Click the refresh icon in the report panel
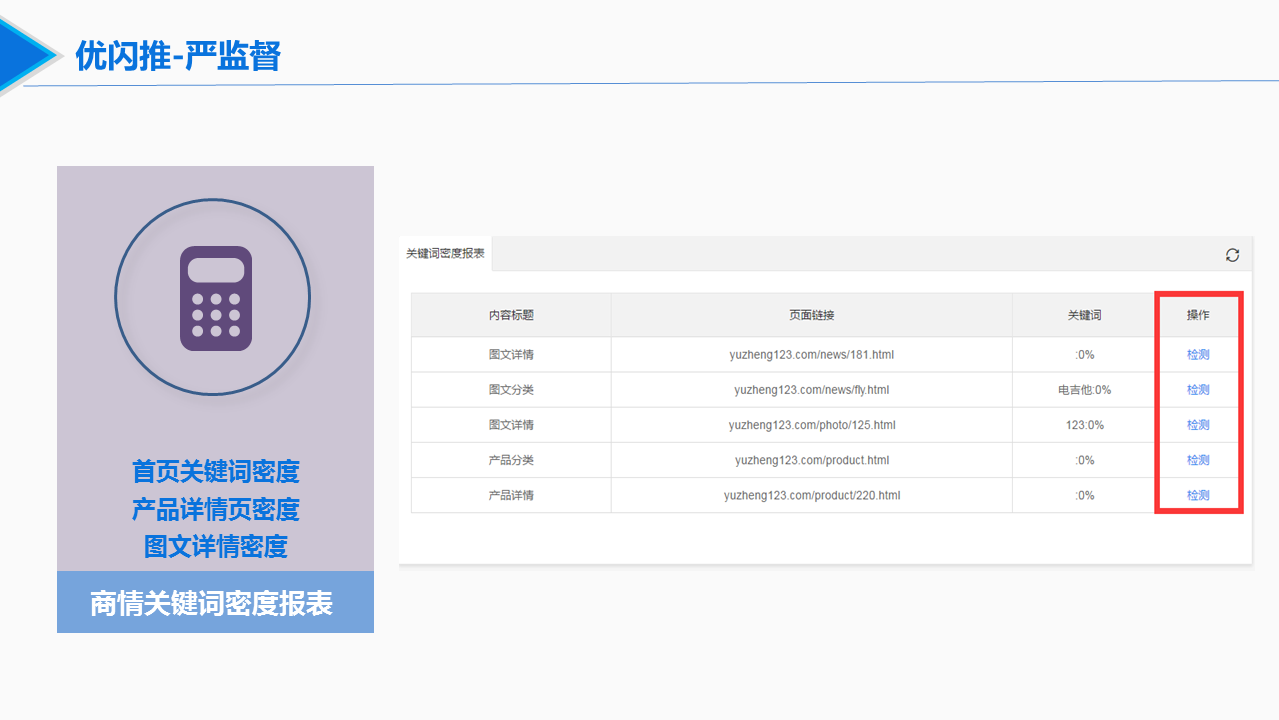This screenshot has height=720, width=1279. [x=1232, y=255]
